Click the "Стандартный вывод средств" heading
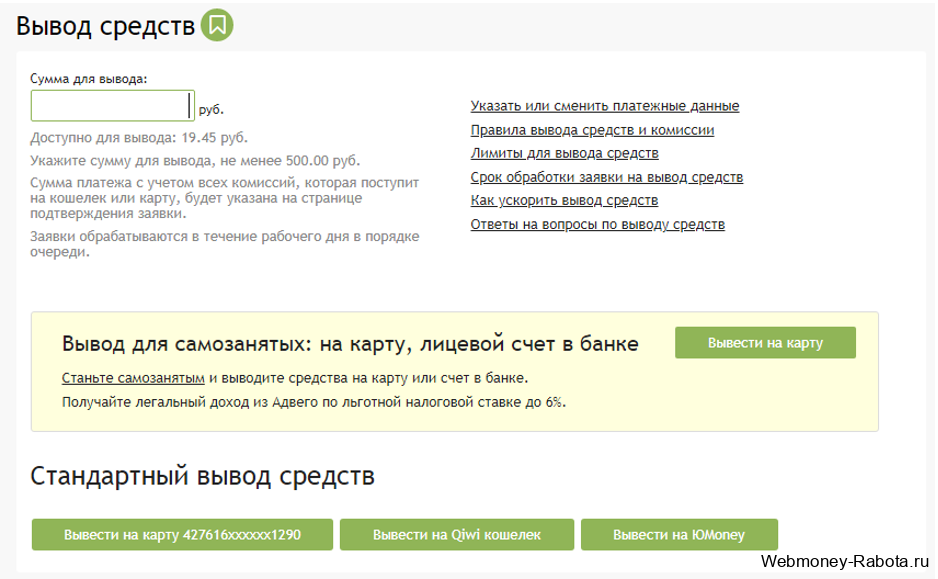 point(202,476)
